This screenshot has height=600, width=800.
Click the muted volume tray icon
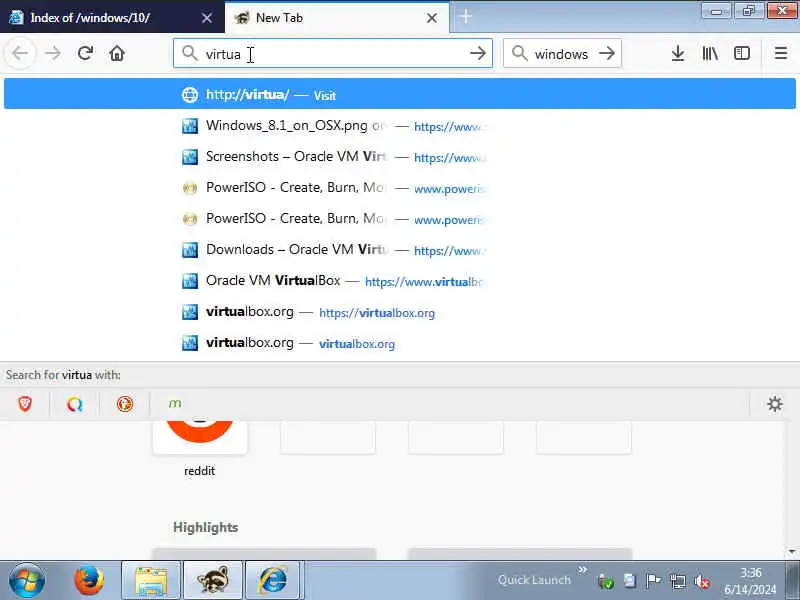pyautogui.click(x=702, y=581)
